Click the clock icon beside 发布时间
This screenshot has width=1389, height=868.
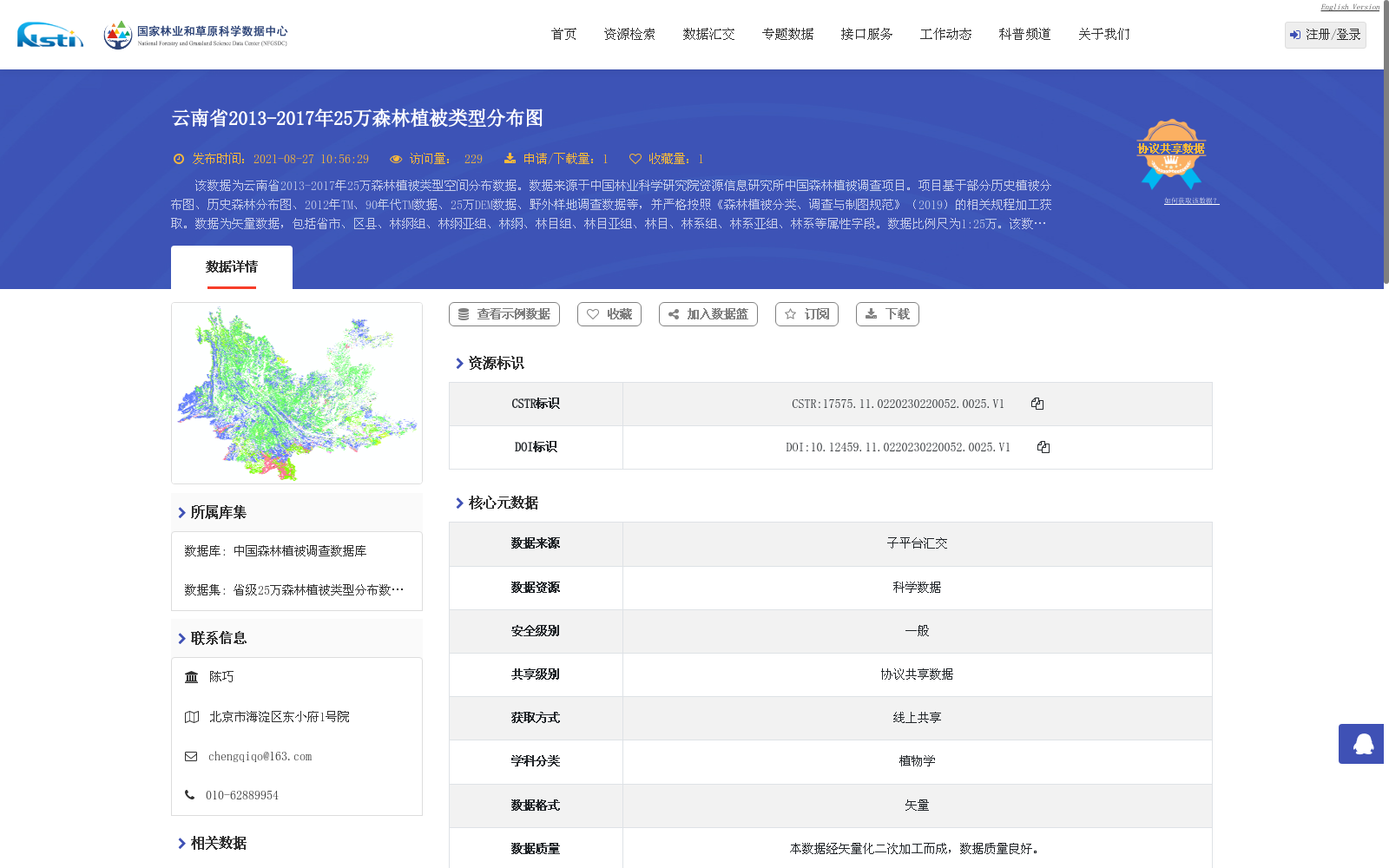pos(179,159)
